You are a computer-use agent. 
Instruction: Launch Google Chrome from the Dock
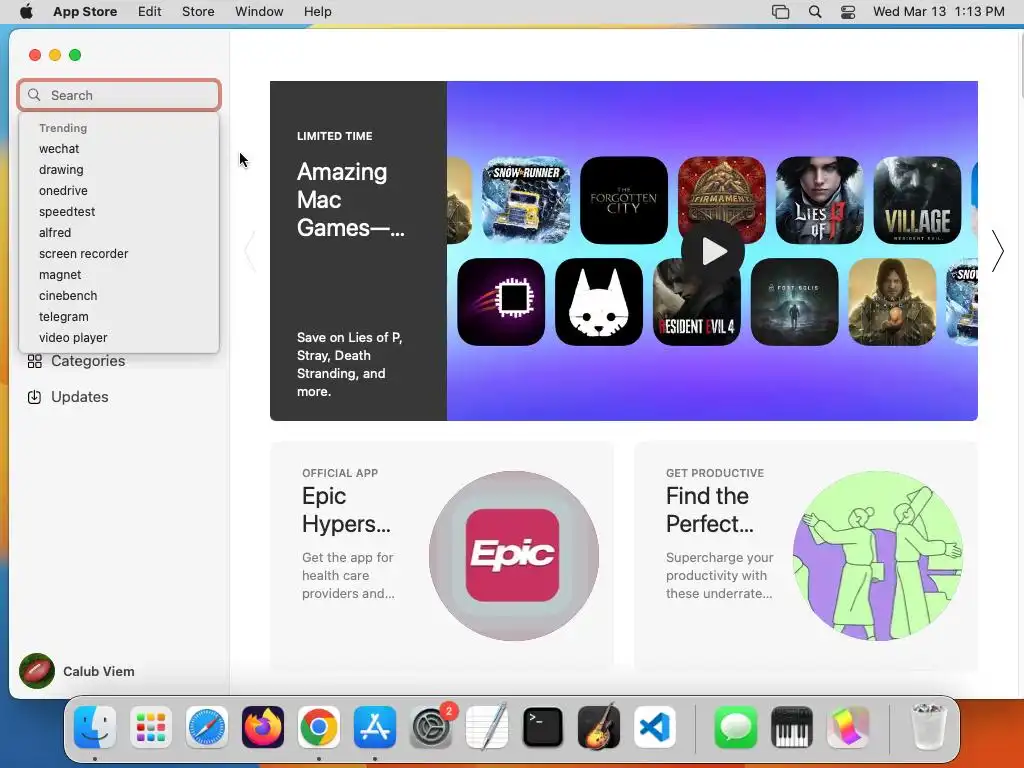[319, 727]
